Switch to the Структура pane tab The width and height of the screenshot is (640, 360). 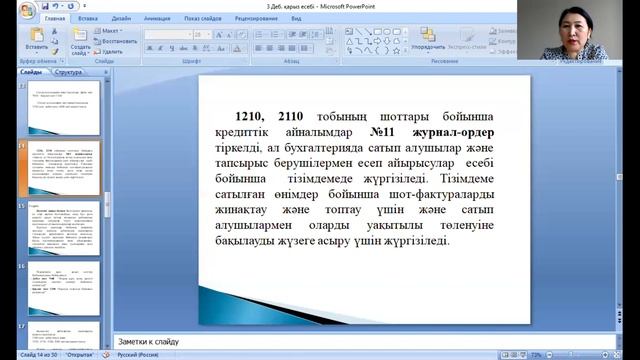point(68,72)
